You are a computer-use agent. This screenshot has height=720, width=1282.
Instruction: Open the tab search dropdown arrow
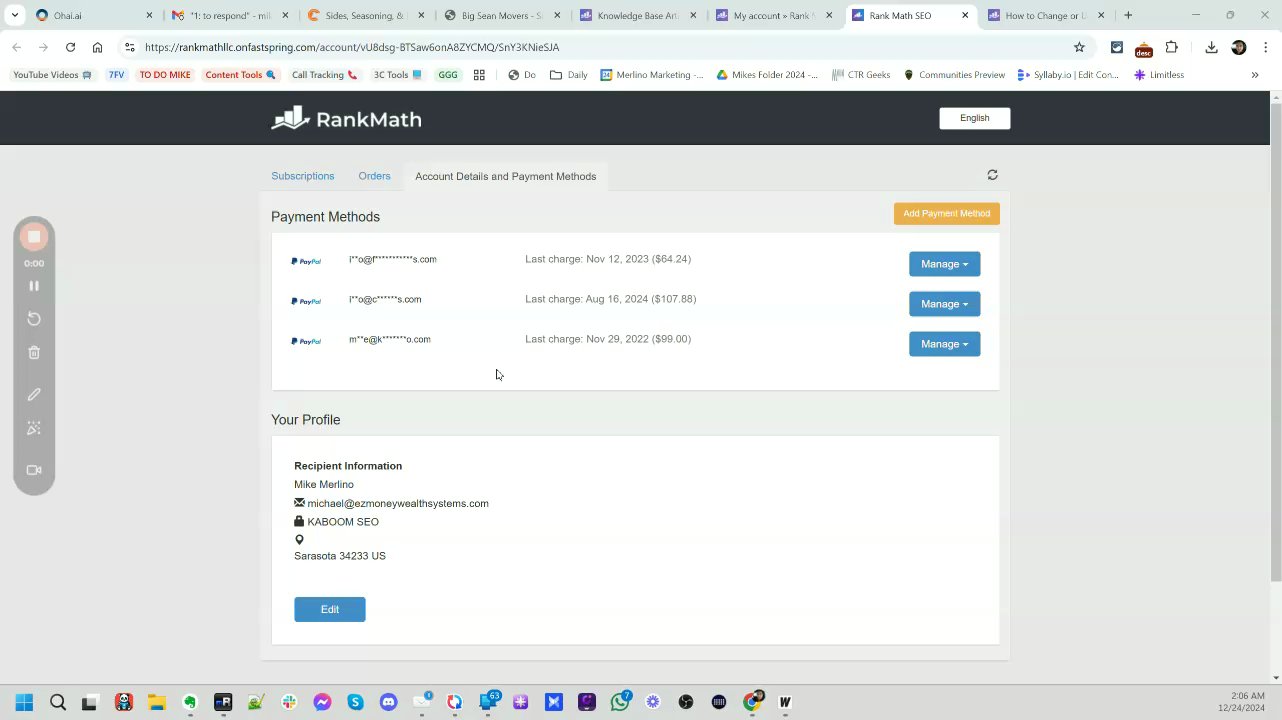pos(14,15)
